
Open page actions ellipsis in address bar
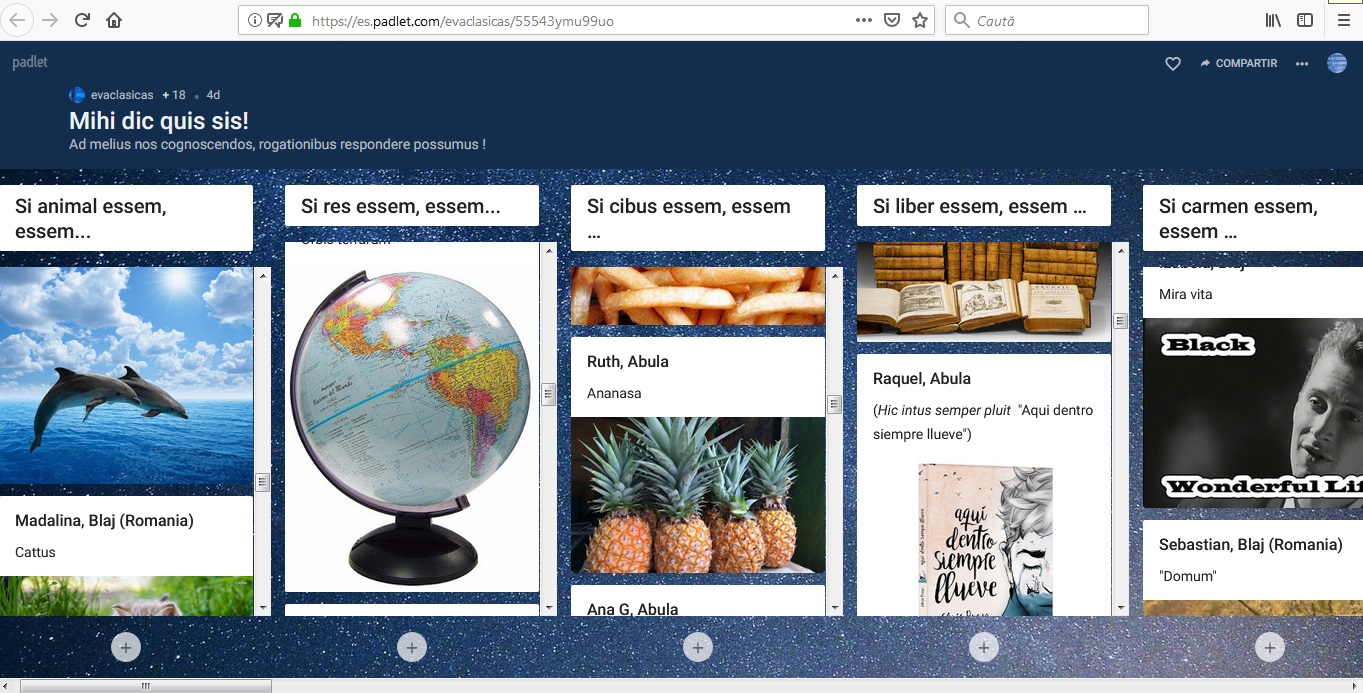pos(863,20)
